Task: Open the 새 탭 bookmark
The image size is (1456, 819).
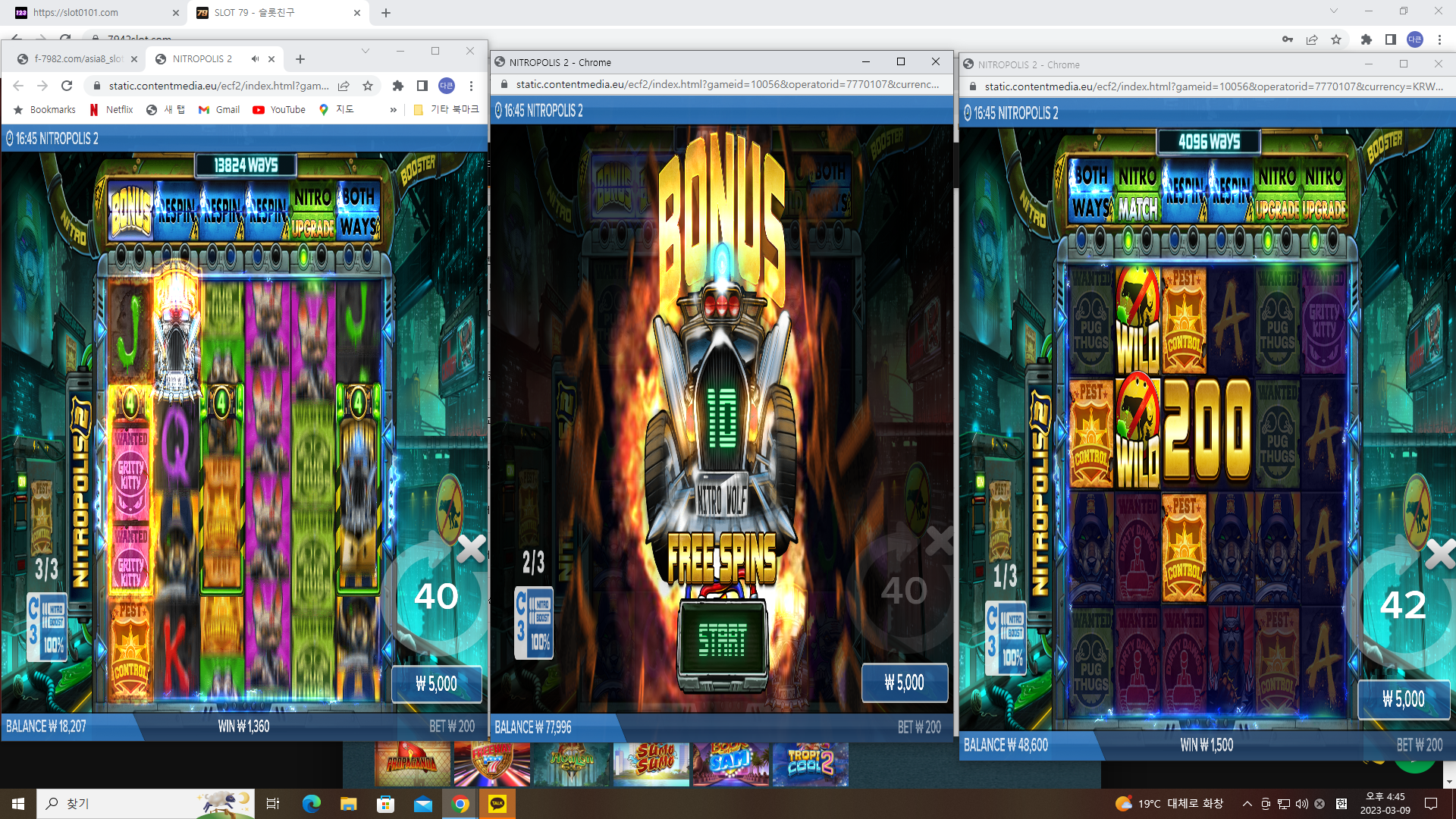Action: coord(166,110)
